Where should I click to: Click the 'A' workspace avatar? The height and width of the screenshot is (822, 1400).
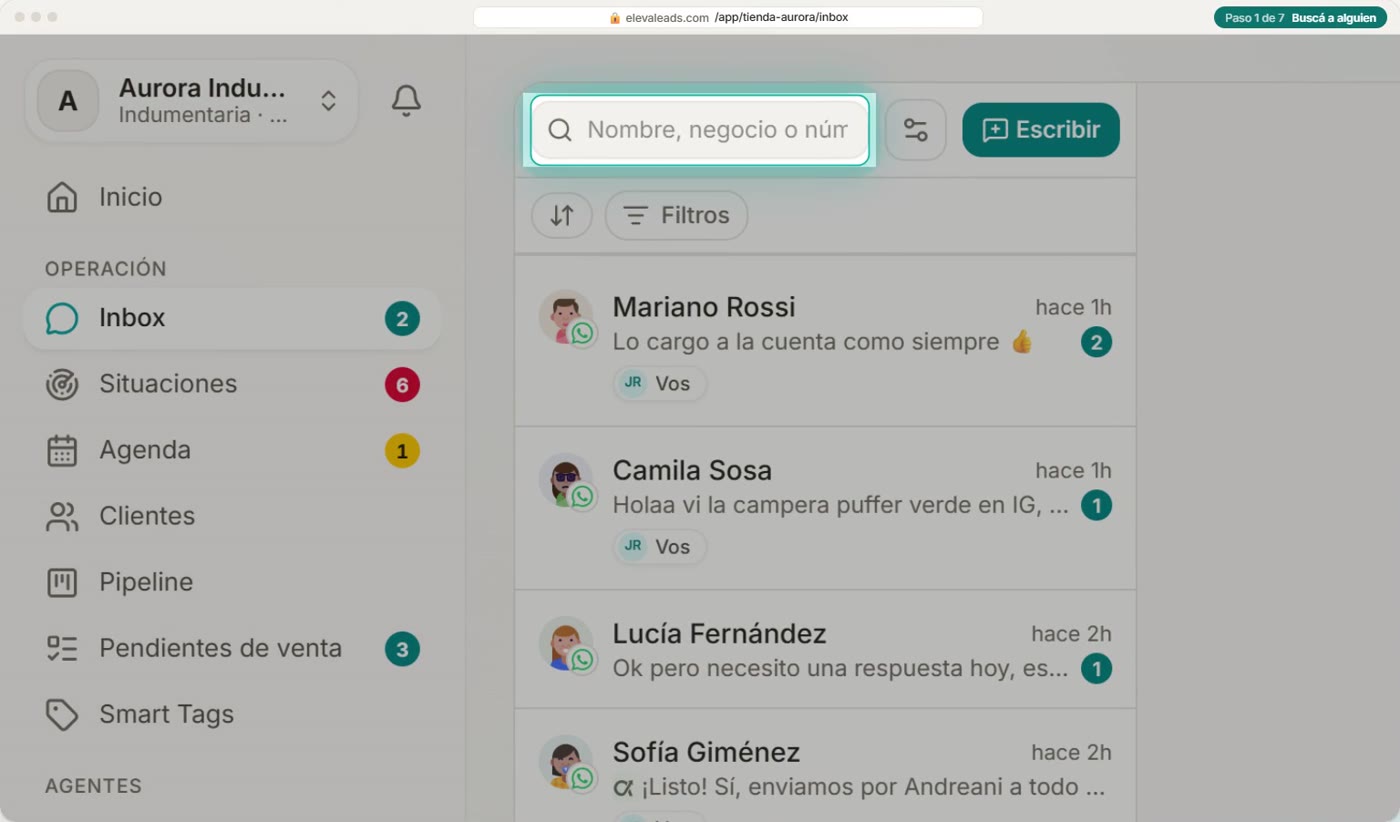tap(68, 101)
